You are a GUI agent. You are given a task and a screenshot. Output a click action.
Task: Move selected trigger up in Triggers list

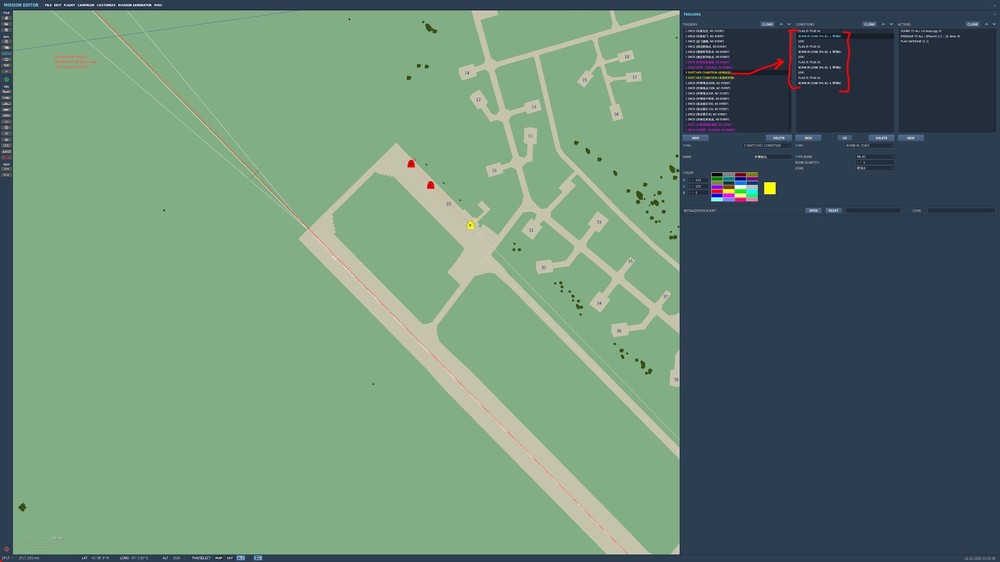coord(781,24)
